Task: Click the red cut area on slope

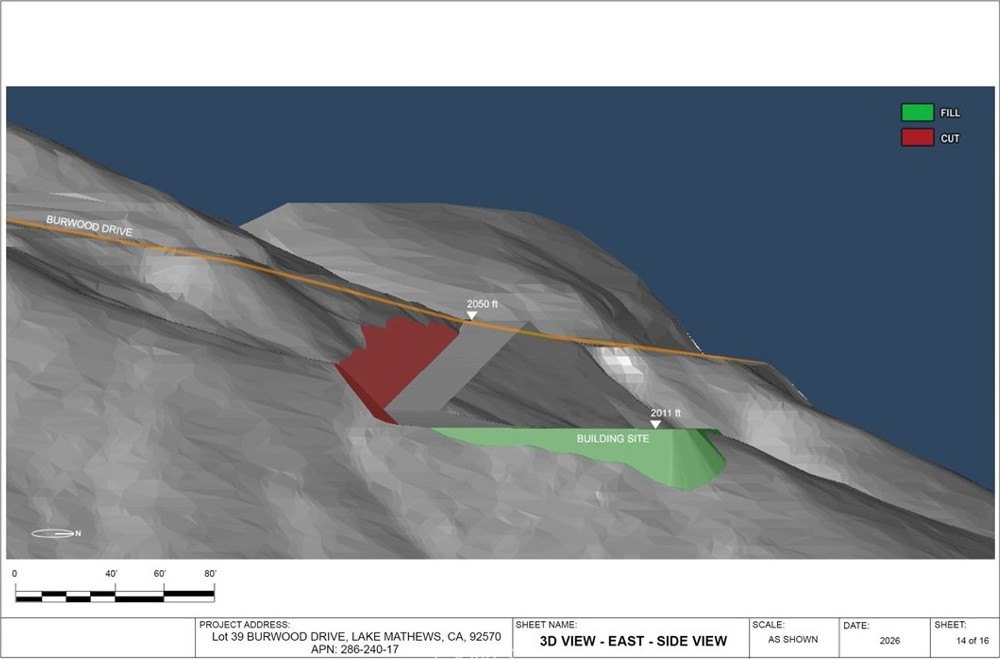Action: click(394, 362)
